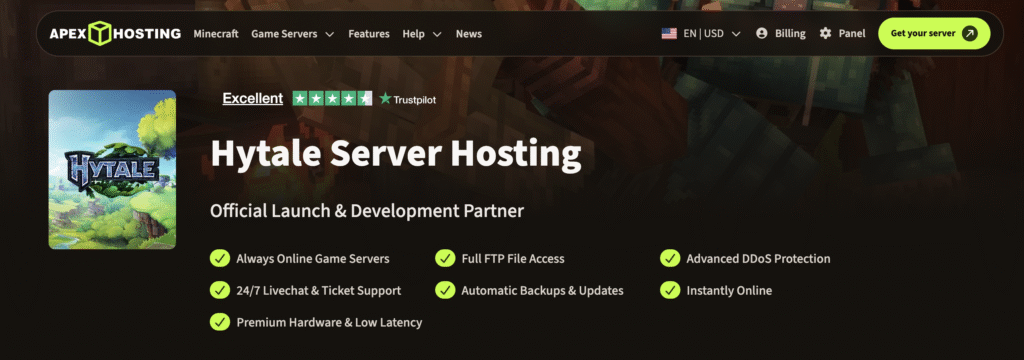This screenshot has width=1024, height=360.
Task: Click the Get your server button
Action: (x=934, y=33)
